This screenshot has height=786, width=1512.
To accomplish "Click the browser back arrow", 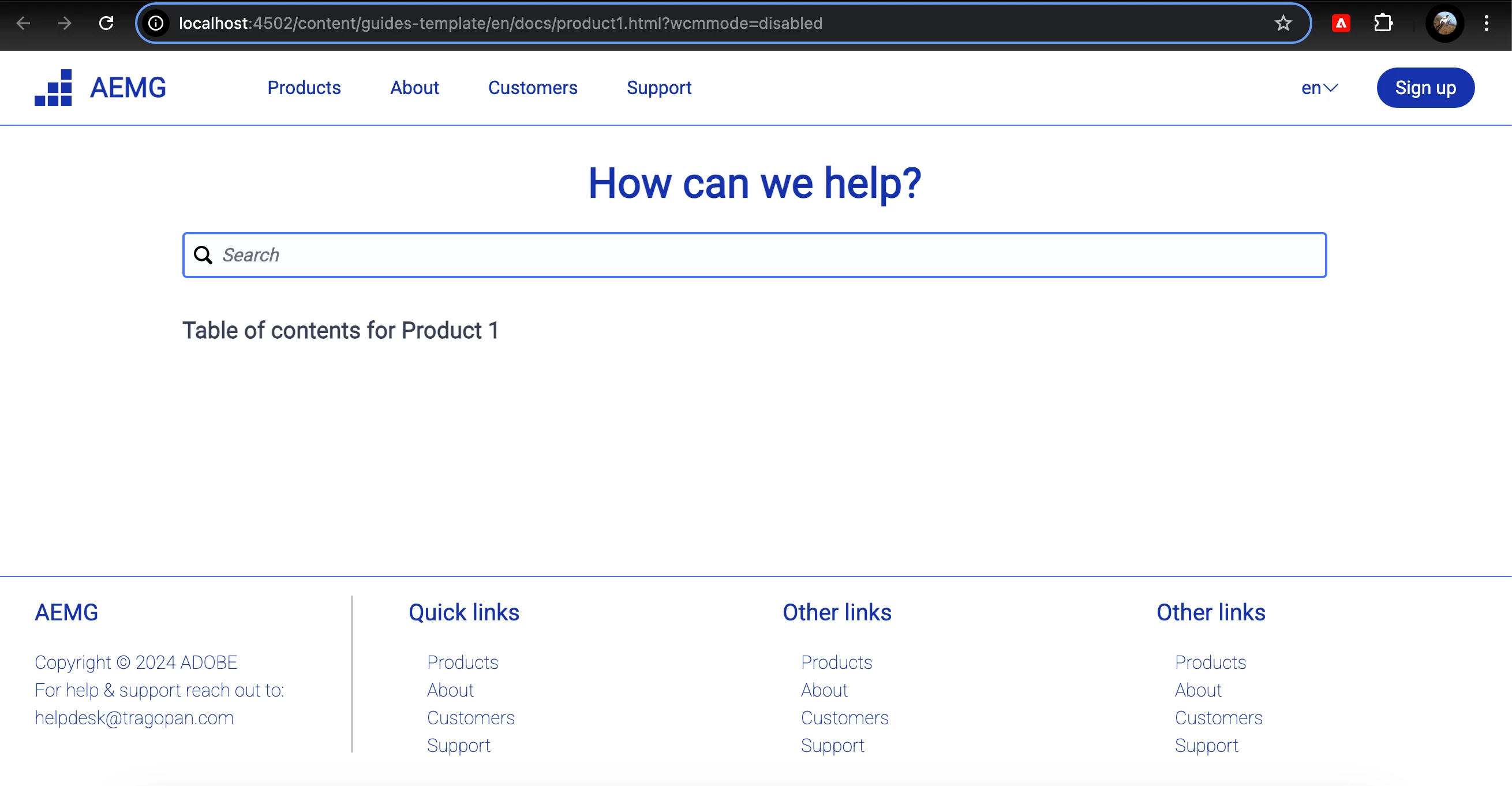I will (x=23, y=23).
